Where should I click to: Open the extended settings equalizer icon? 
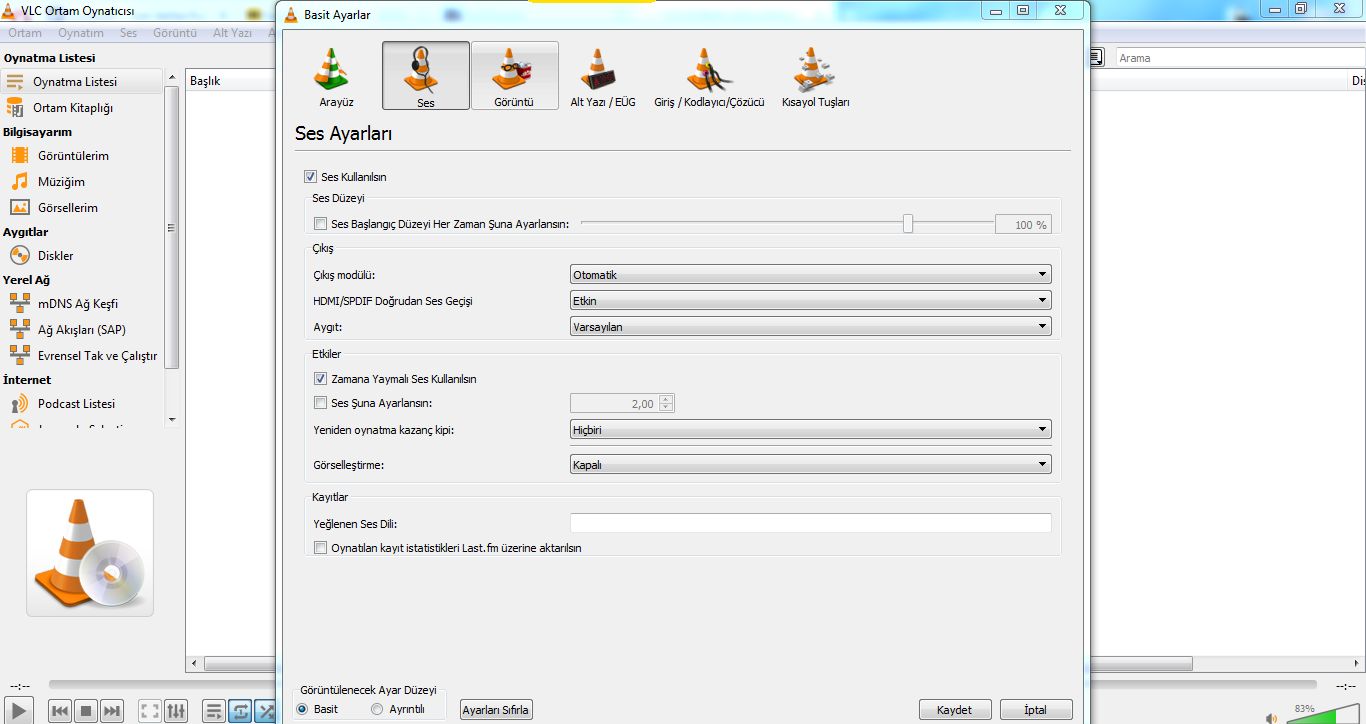[x=176, y=711]
